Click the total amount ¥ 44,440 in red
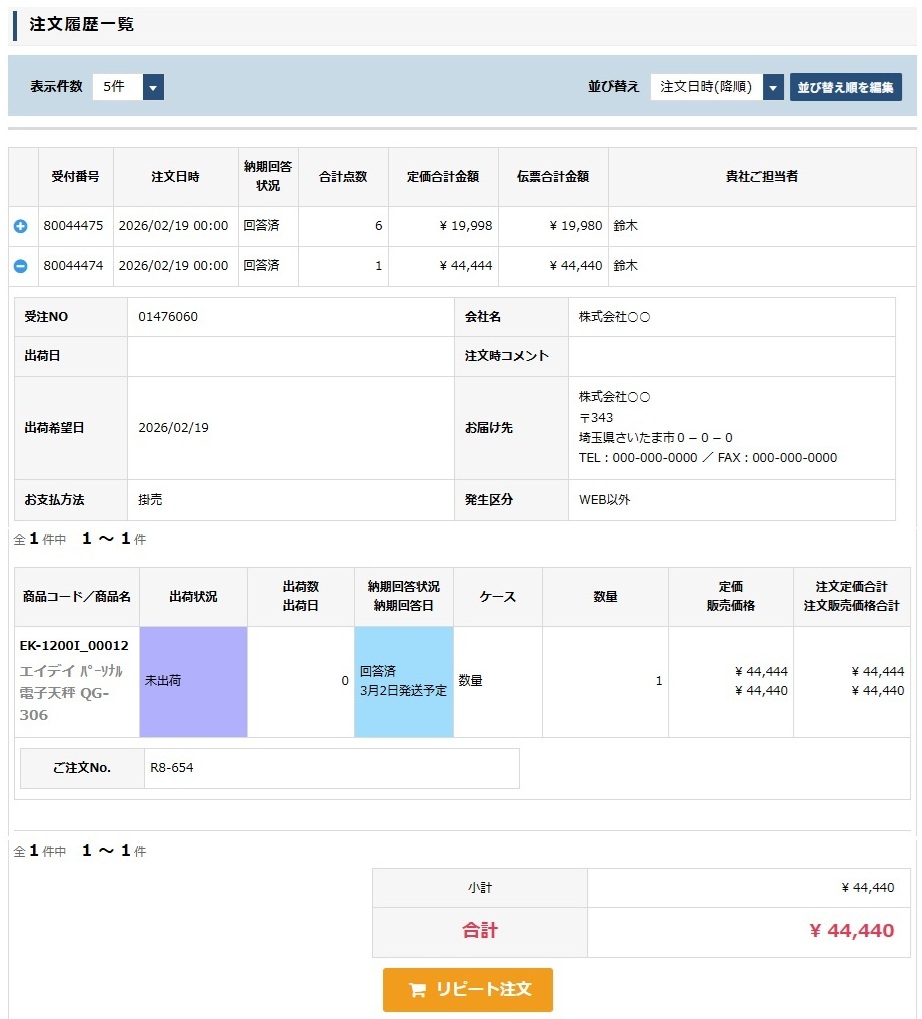The width and height of the screenshot is (922, 1019). (851, 931)
